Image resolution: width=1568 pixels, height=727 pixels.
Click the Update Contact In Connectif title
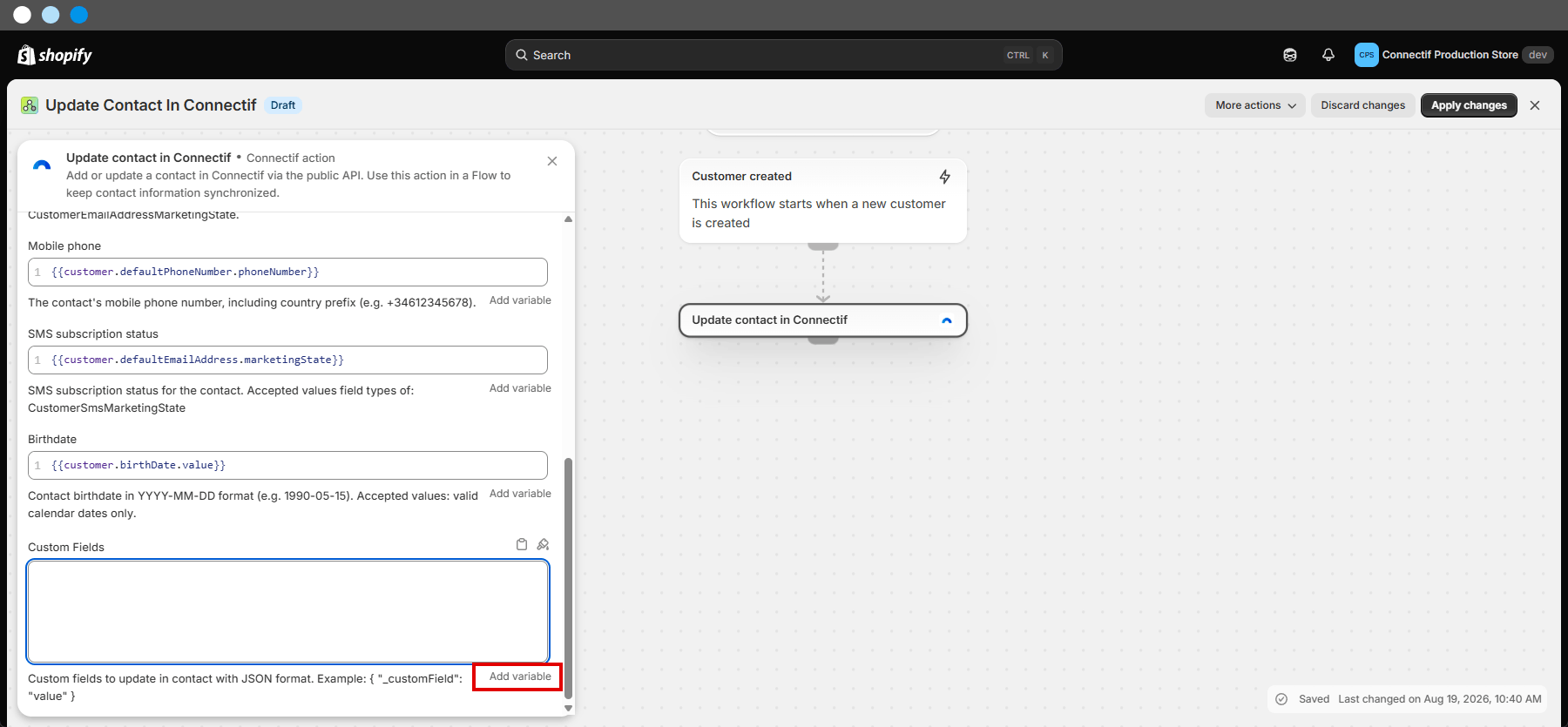[151, 105]
